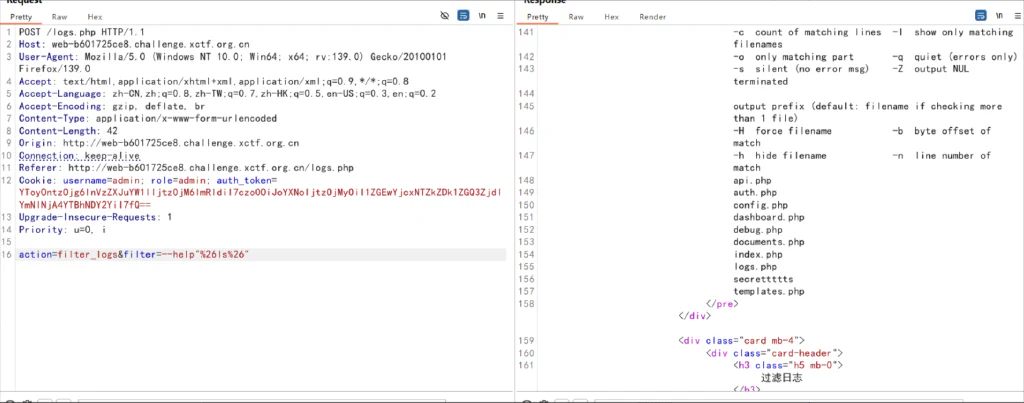The width and height of the screenshot is (1024, 403).
Task: Switch to the Raw tab in Request
Action: pyautogui.click(x=59, y=17)
